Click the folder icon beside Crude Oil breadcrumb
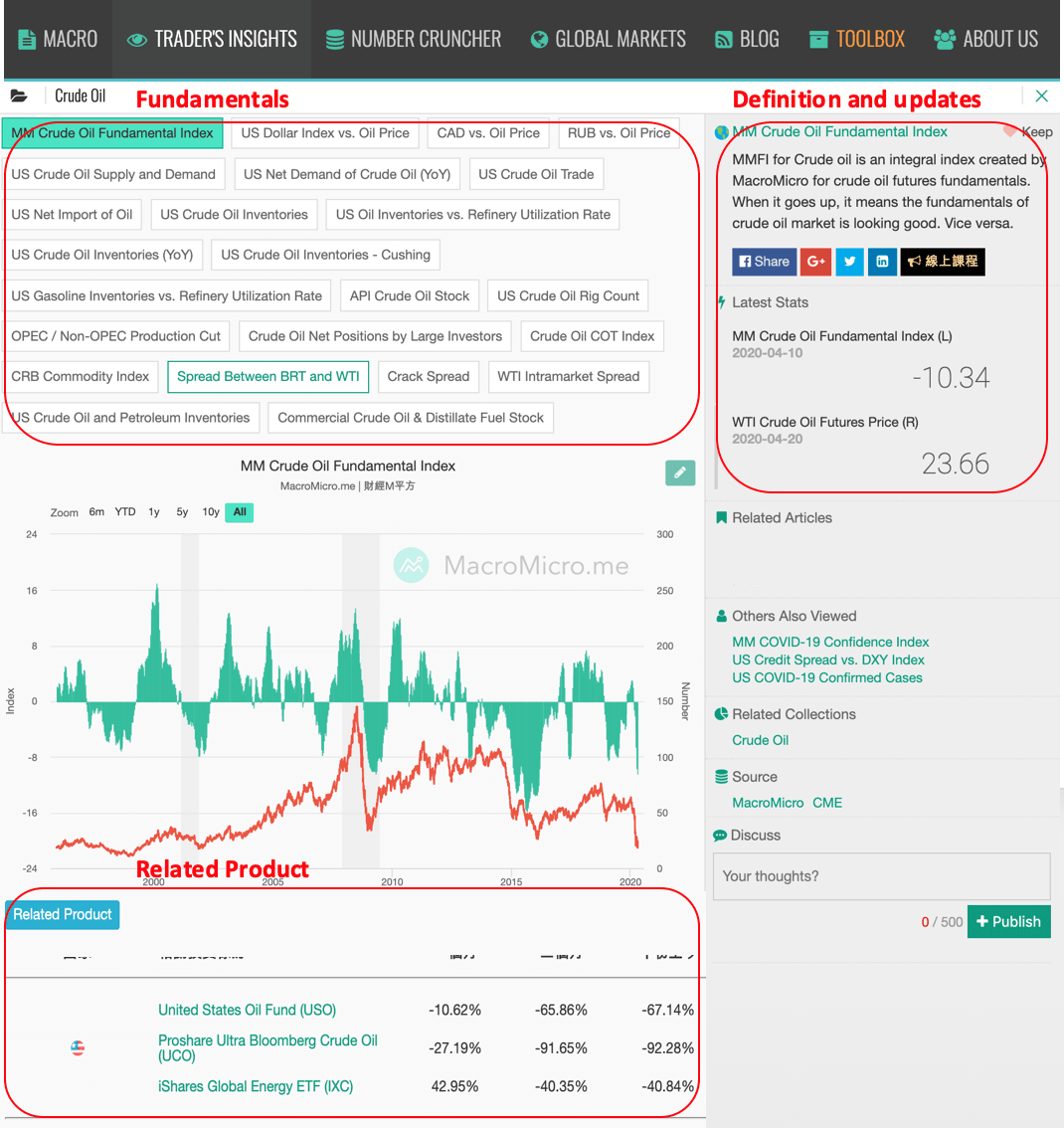This screenshot has height=1128, width=1064. [x=20, y=95]
